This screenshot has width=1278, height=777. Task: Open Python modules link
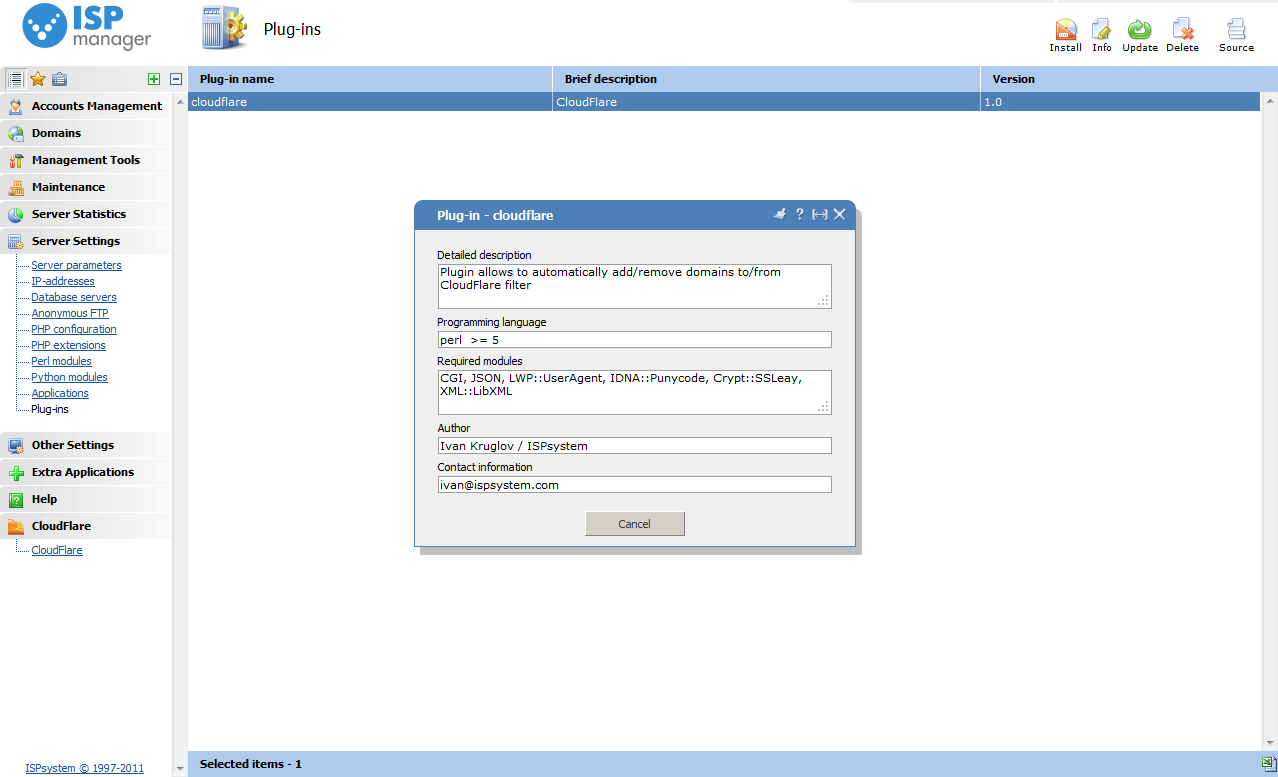[69, 377]
